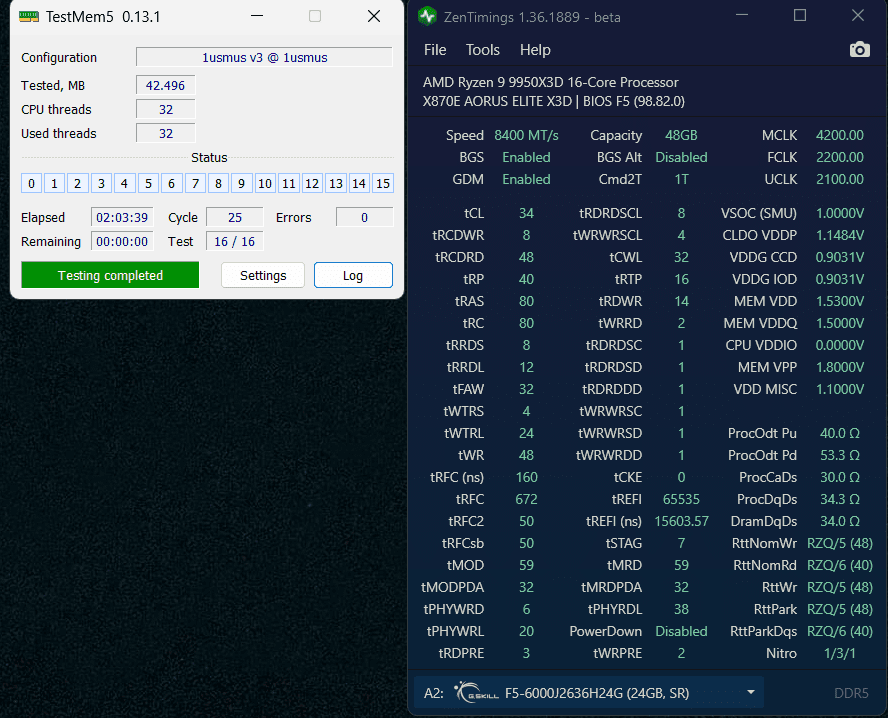Click the VSOC (SMU) voltage 1.0000V
This screenshot has width=888, height=718.
pyautogui.click(x=840, y=213)
